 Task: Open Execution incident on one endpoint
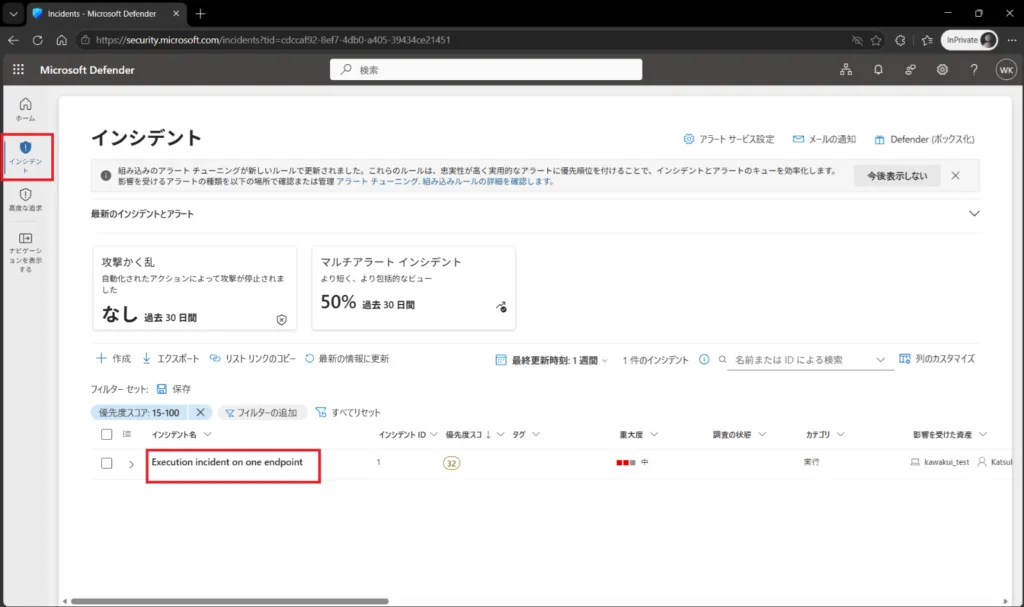[227, 462]
